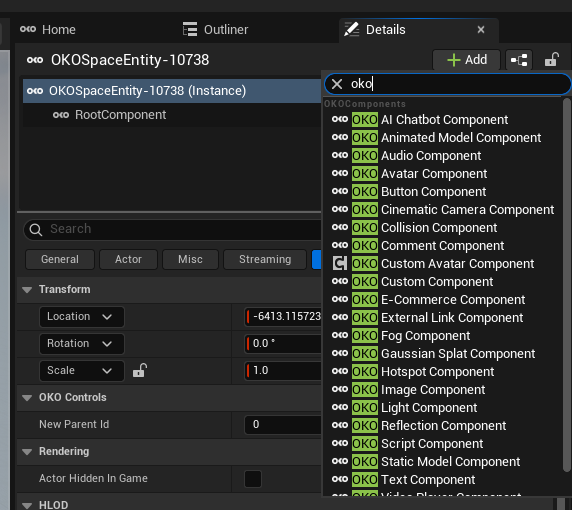Select the Custom Avatar Component class icon
This screenshot has height=510, width=572.
[340, 263]
